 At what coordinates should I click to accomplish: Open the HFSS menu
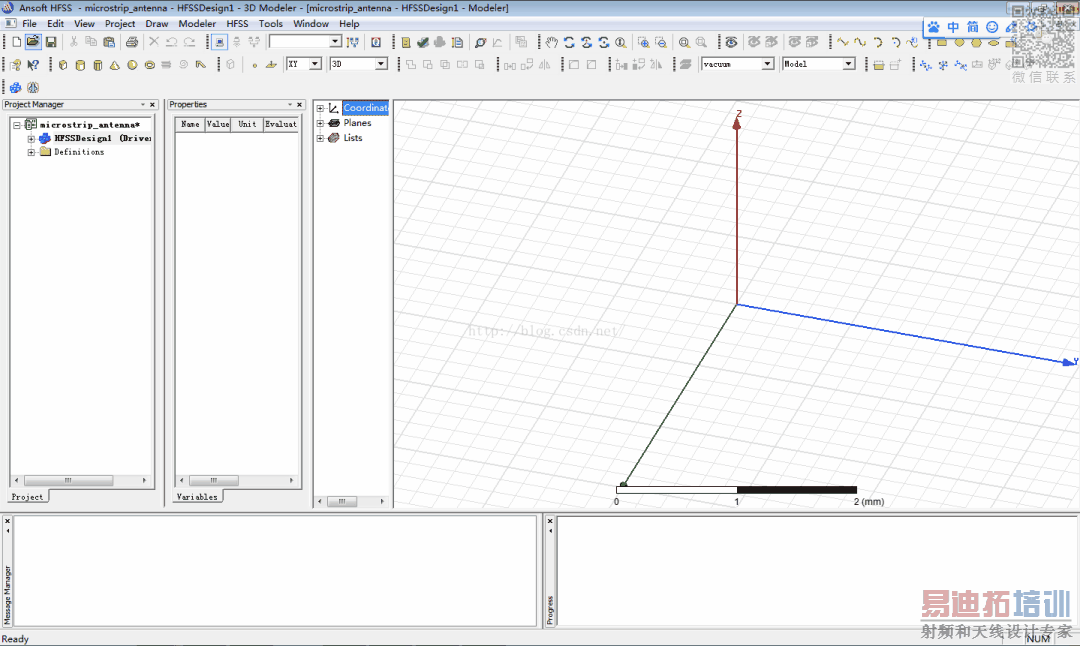click(237, 23)
